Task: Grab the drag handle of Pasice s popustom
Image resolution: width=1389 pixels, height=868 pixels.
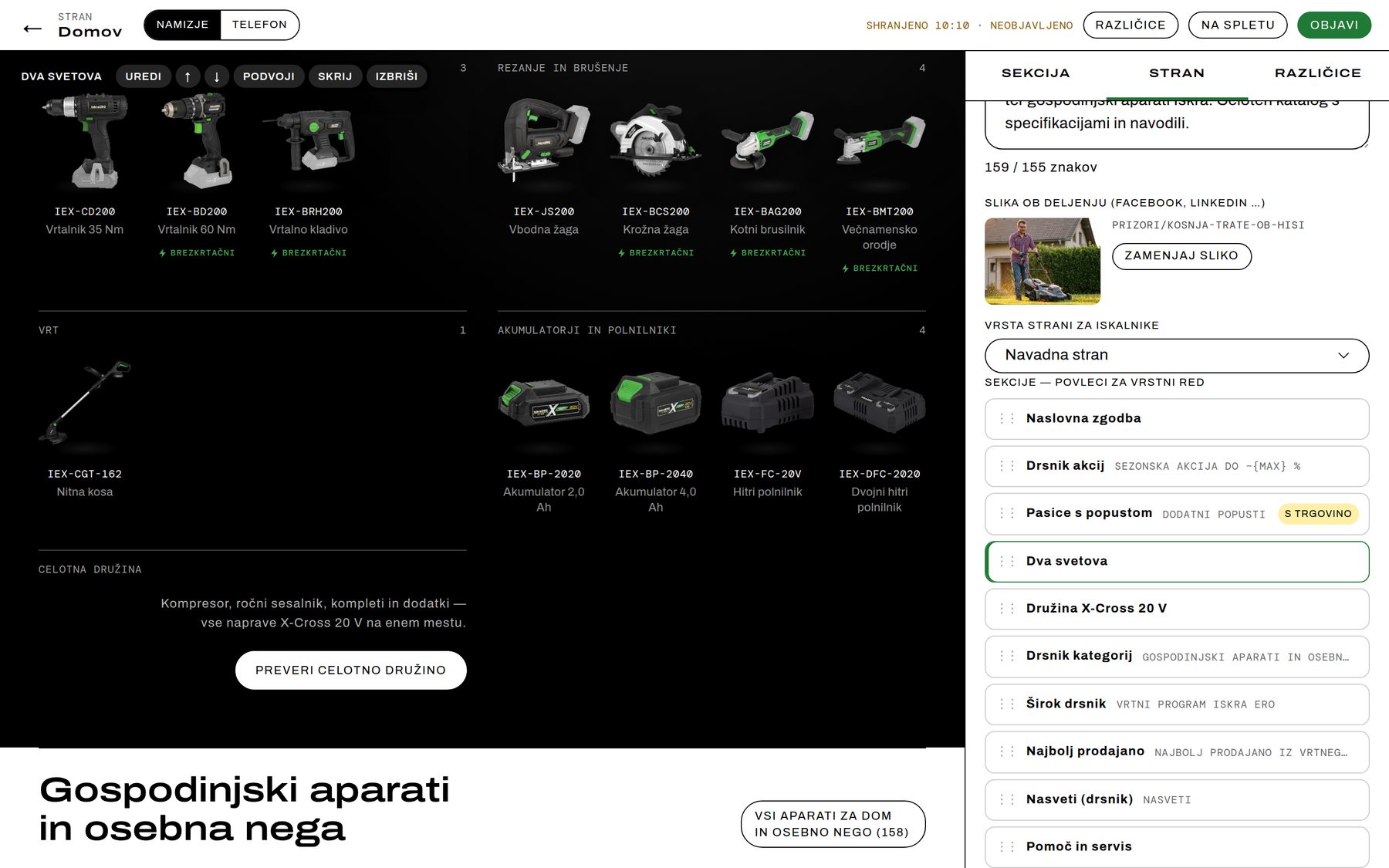Action: point(1007,513)
